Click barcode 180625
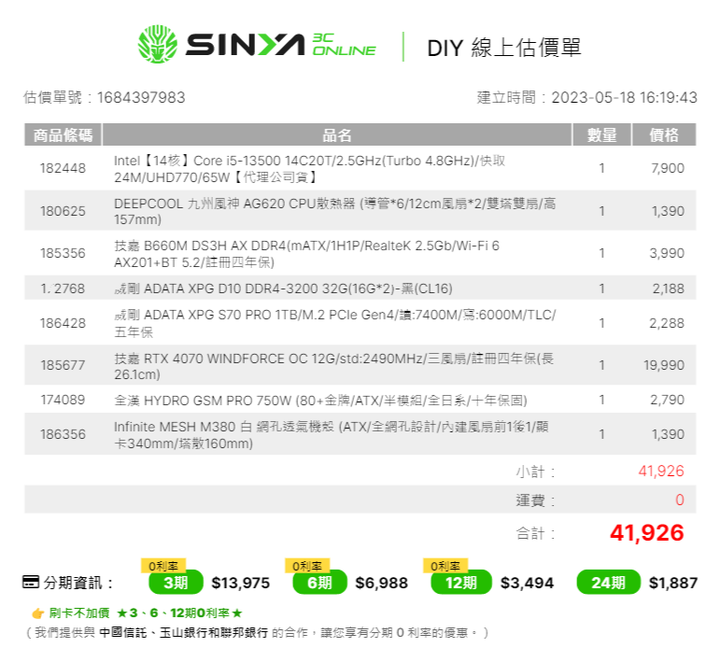 coord(63,211)
